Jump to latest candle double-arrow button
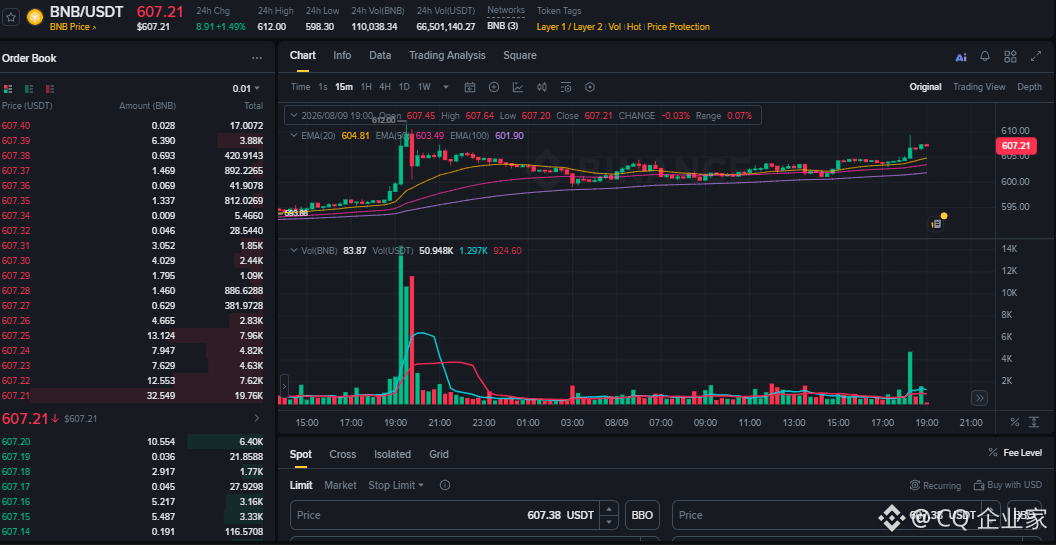The width and height of the screenshot is (1056, 545). tap(979, 398)
